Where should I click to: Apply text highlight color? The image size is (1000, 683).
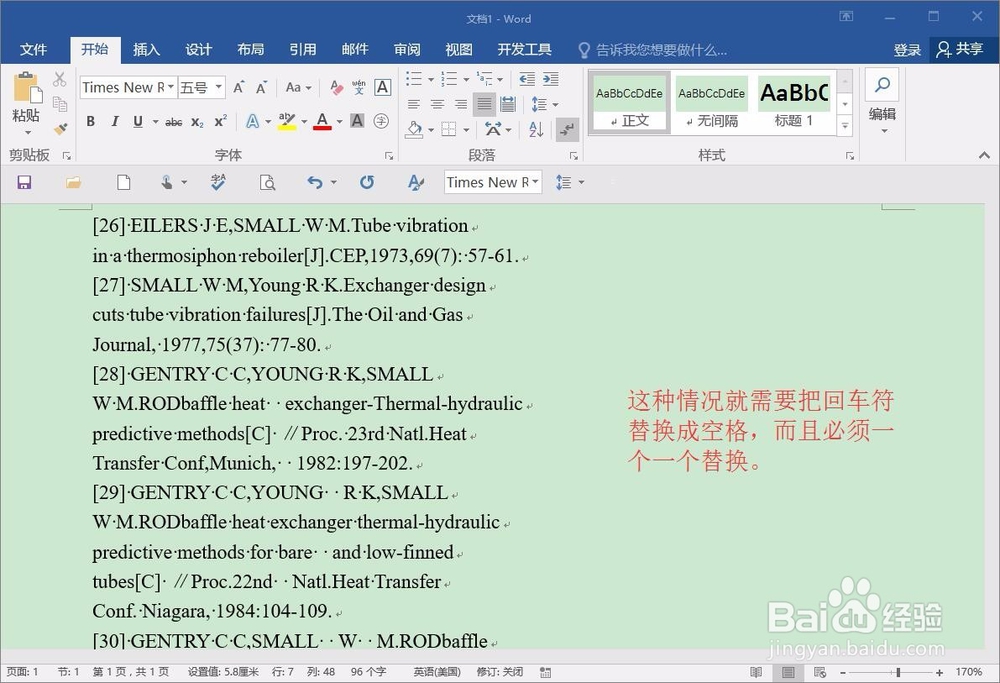pyautogui.click(x=289, y=121)
